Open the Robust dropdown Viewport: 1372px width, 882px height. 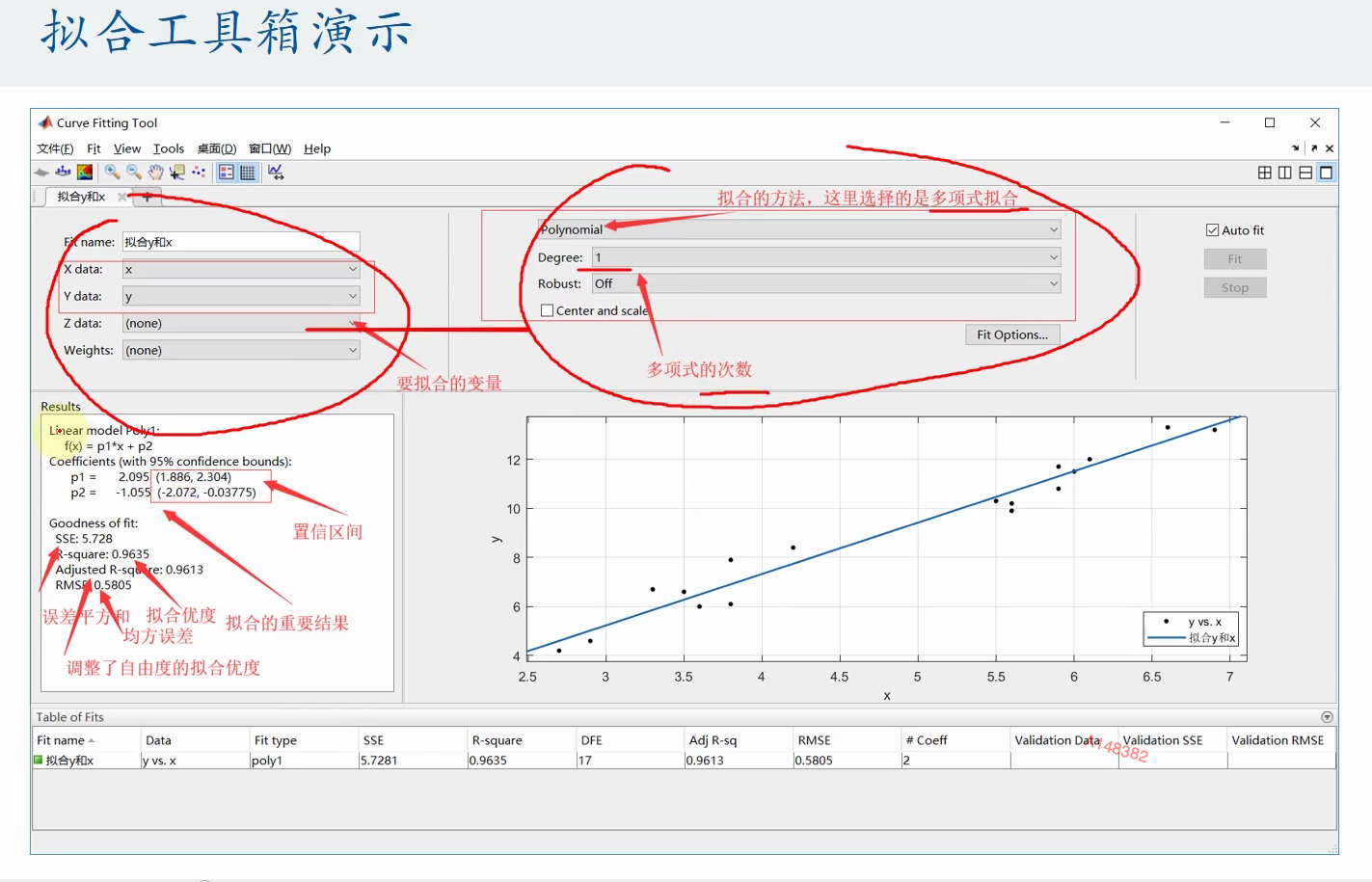point(826,283)
